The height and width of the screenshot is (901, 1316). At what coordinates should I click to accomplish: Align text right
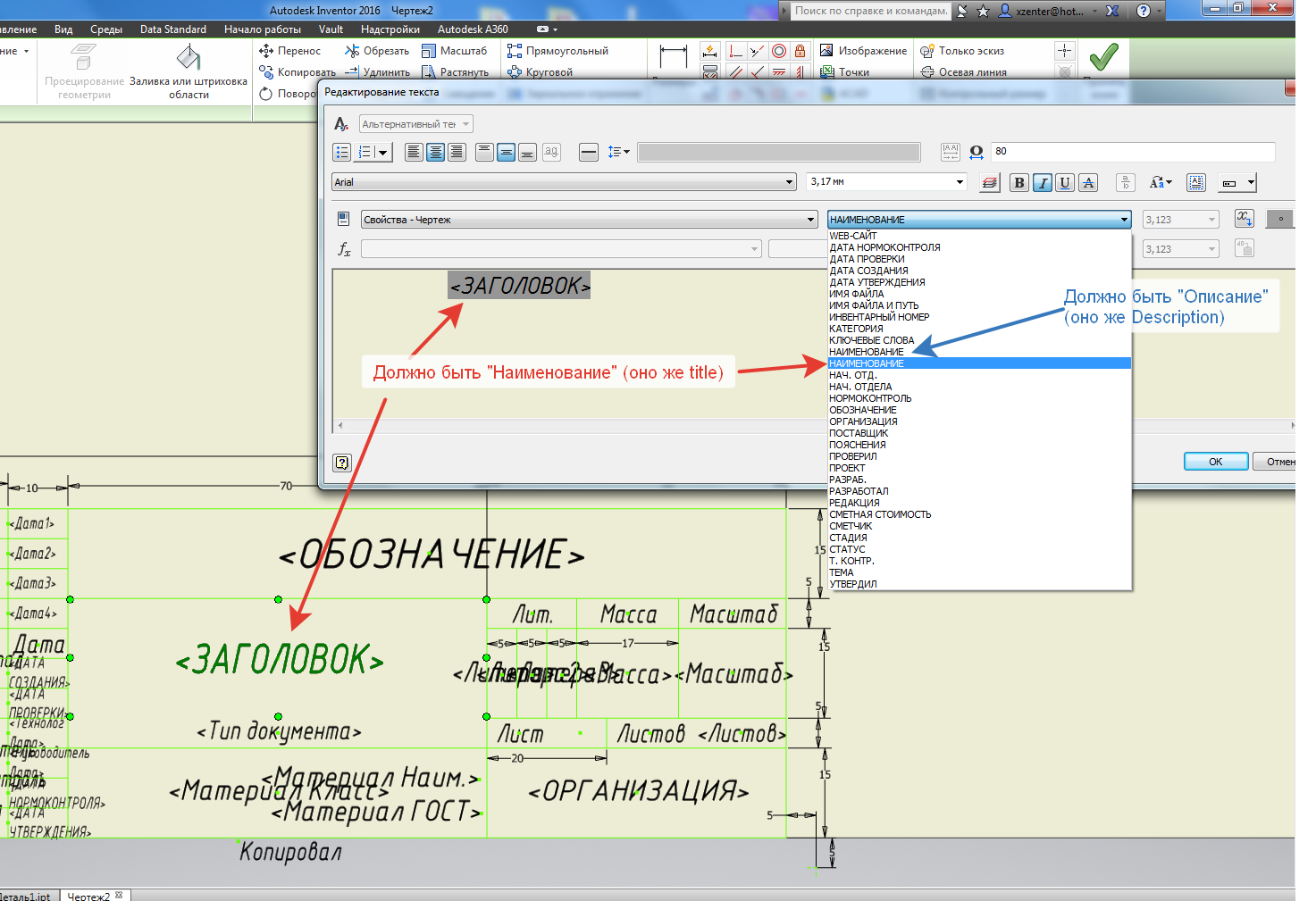[x=457, y=152]
